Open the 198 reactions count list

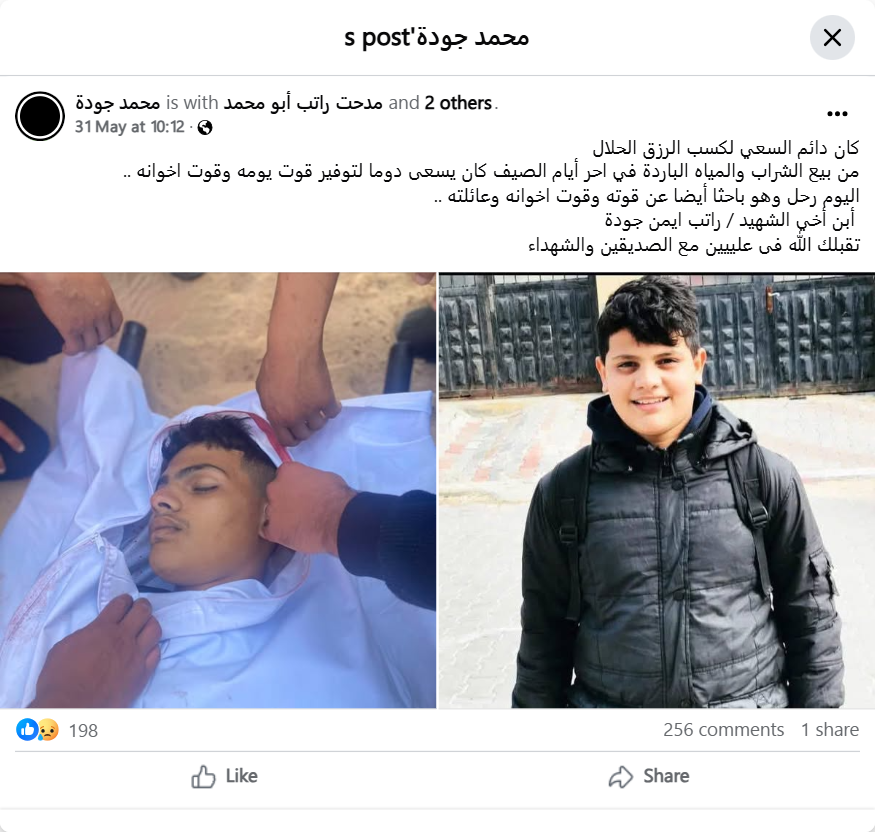pos(83,730)
